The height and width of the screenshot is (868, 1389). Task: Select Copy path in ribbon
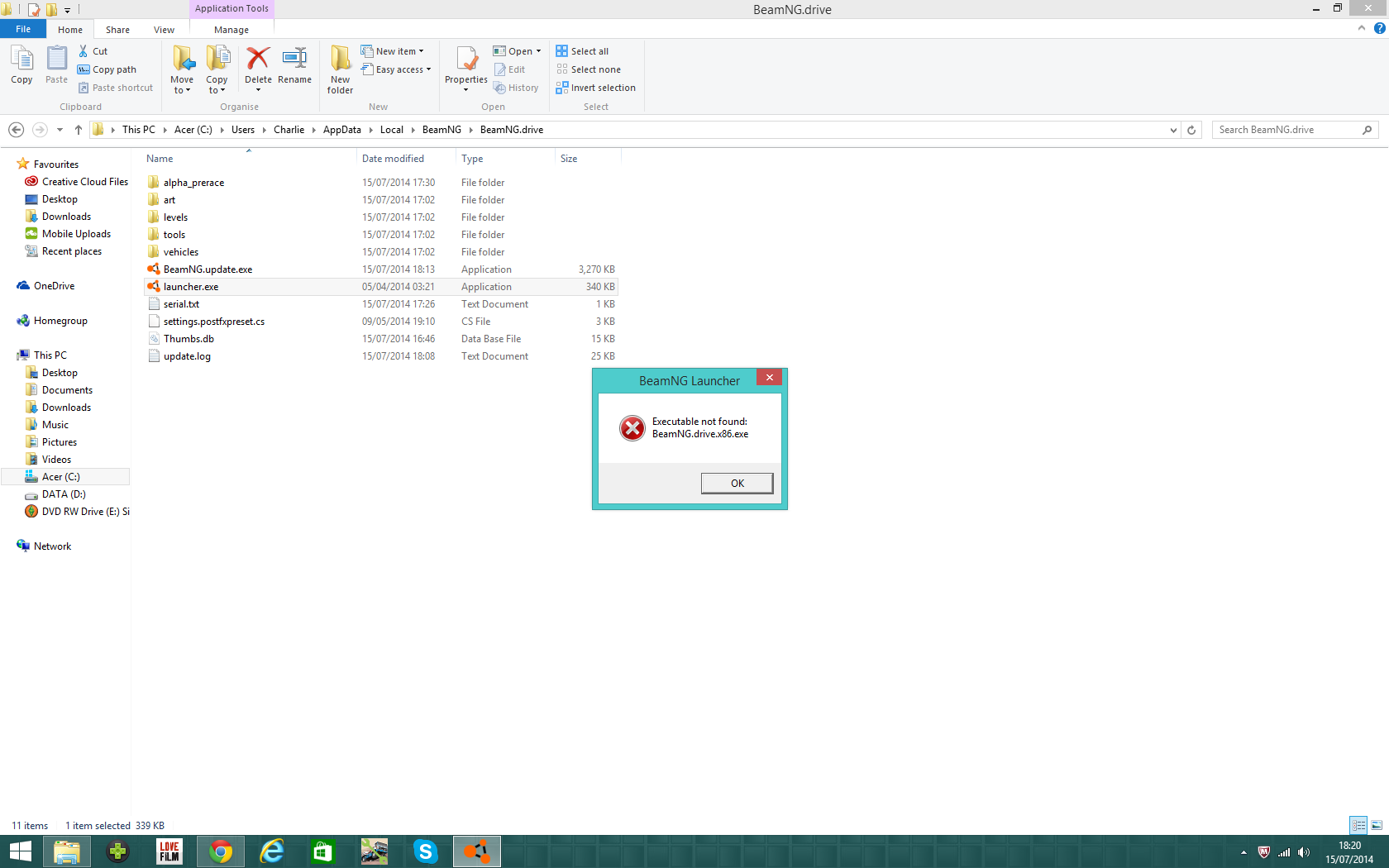(107, 69)
